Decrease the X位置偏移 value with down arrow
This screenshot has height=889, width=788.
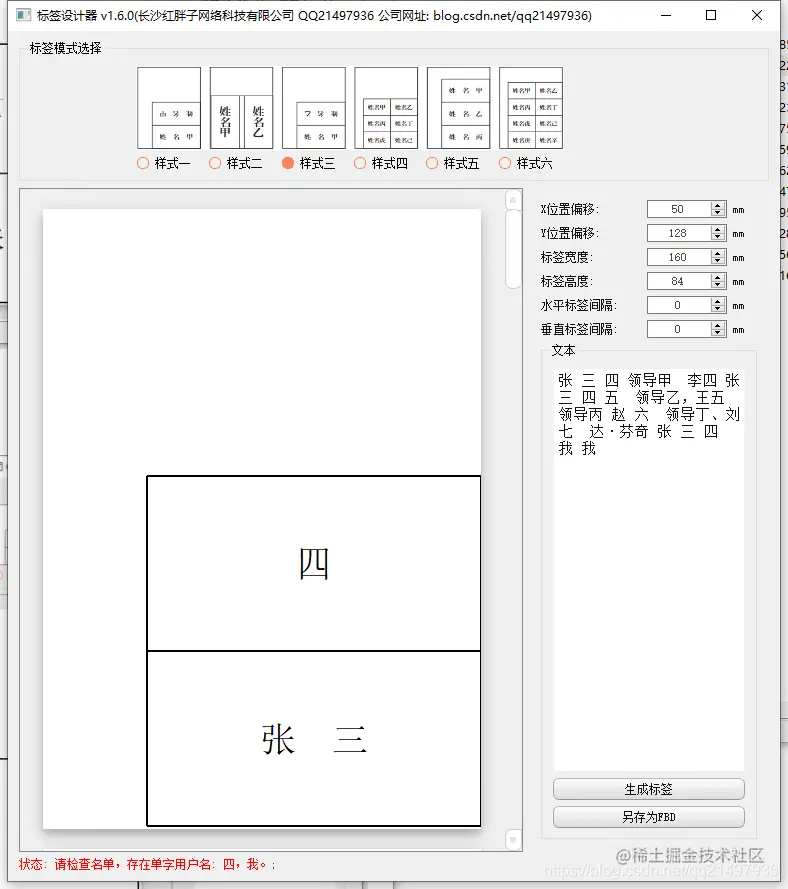click(x=718, y=213)
